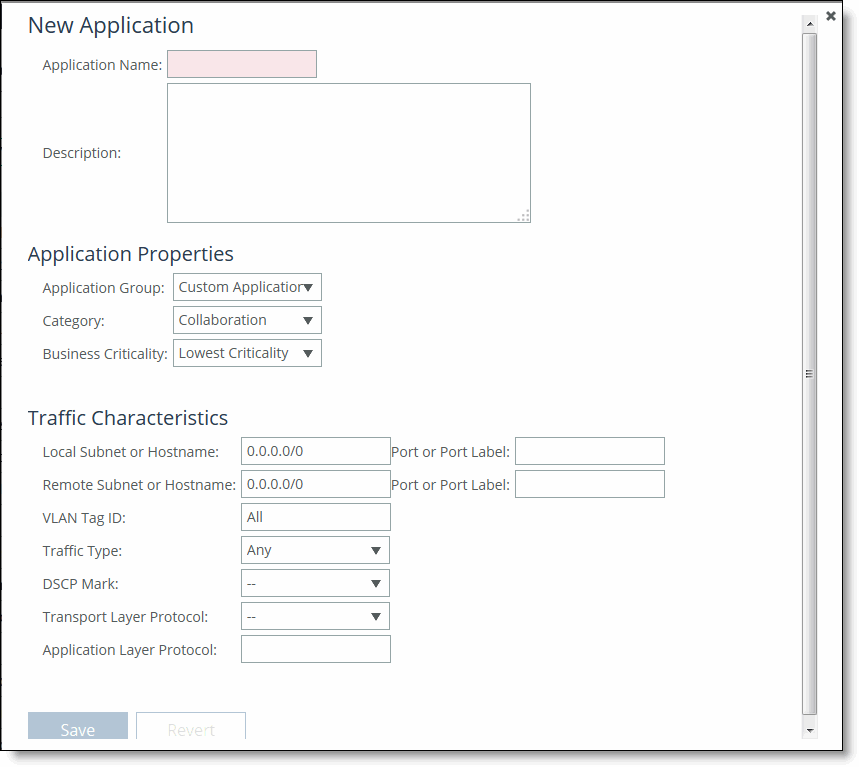Click the VLAN Tag ID field
The height and width of the screenshot is (767, 859).
coord(315,518)
